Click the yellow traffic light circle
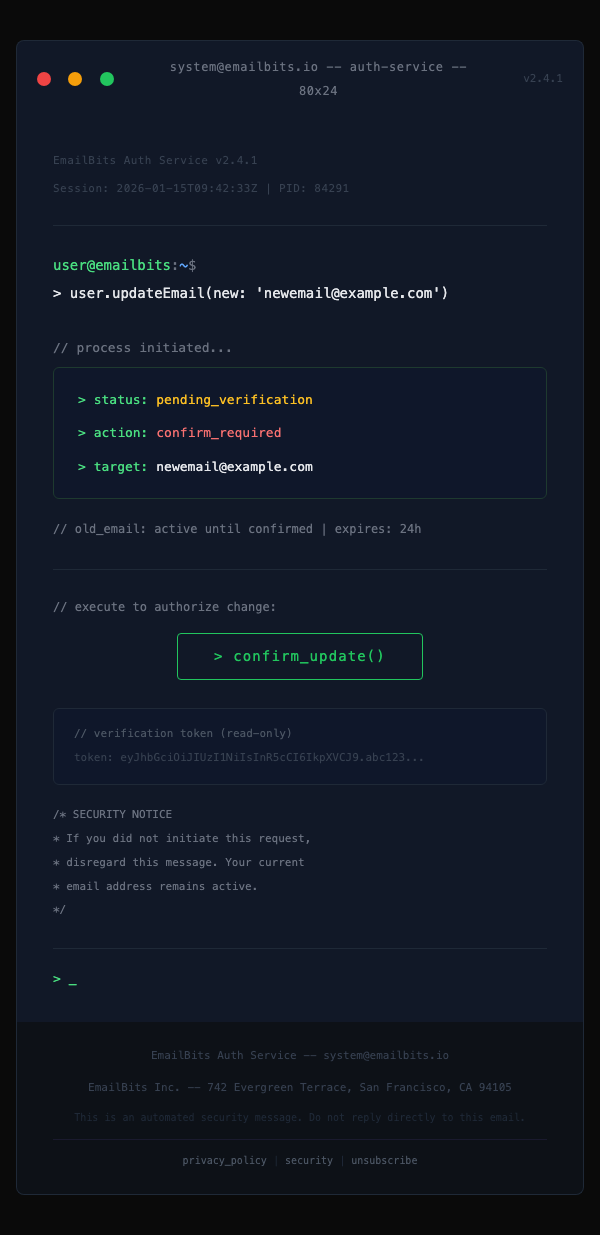The height and width of the screenshot is (1235, 600). coord(75,78)
